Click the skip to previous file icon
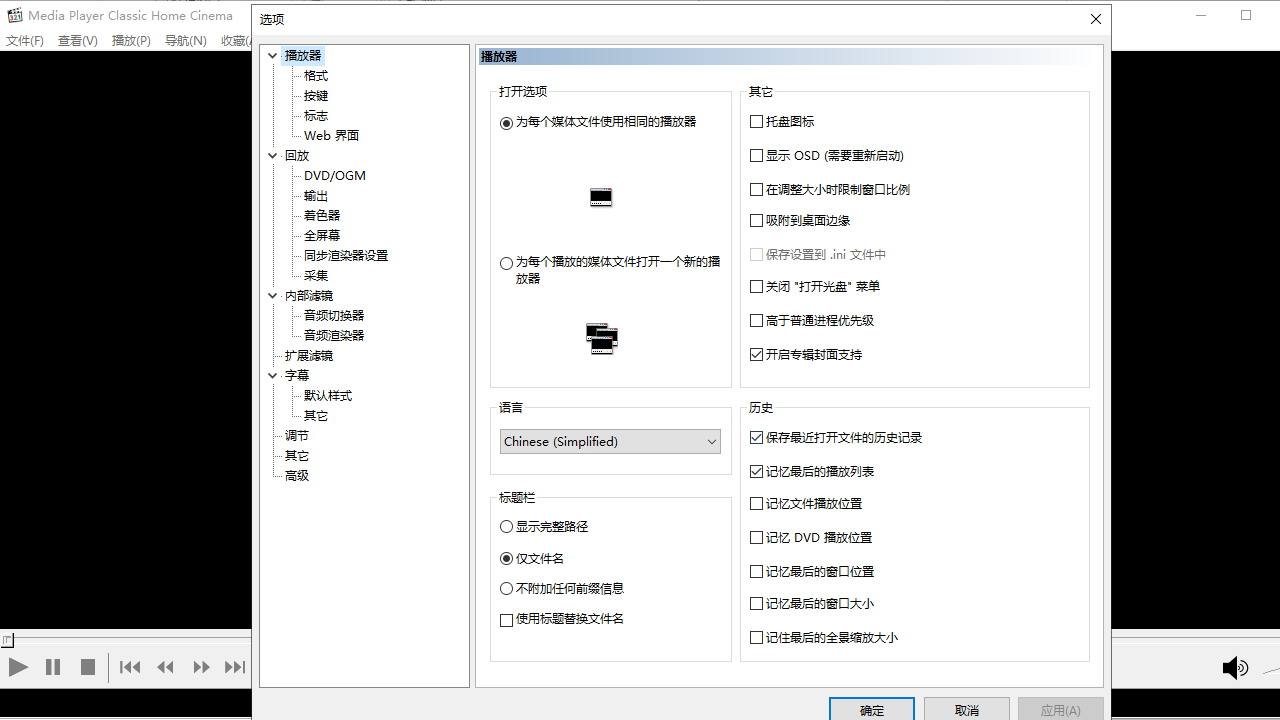Image resolution: width=1280 pixels, height=720 pixels. [130, 667]
